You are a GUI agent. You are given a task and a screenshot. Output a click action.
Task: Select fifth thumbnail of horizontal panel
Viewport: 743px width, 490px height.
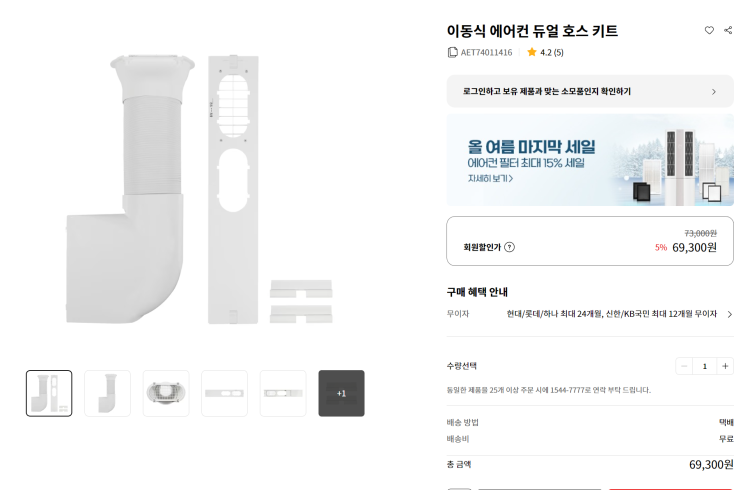pyautogui.click(x=283, y=393)
